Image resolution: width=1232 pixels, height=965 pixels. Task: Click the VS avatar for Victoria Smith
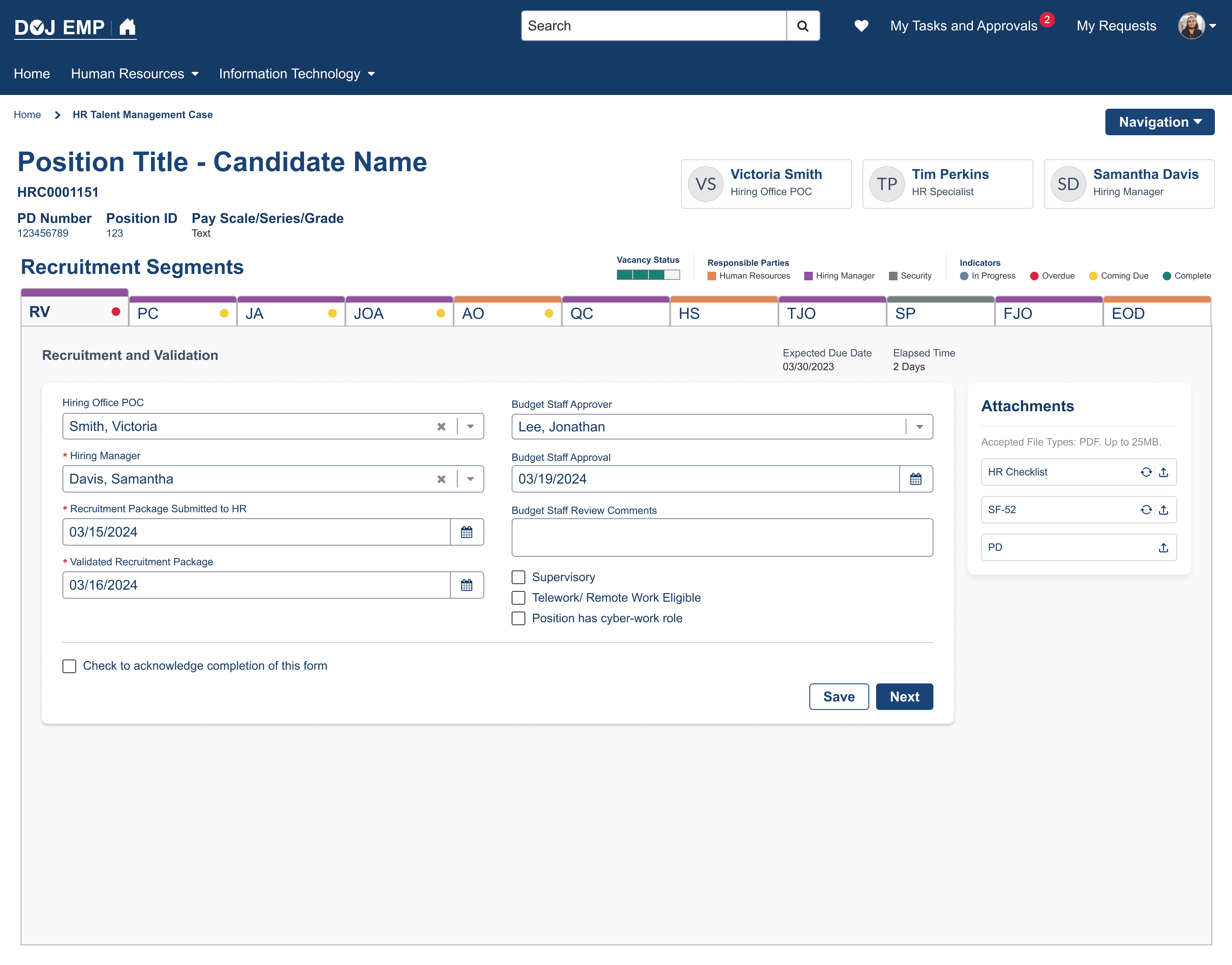pos(706,184)
